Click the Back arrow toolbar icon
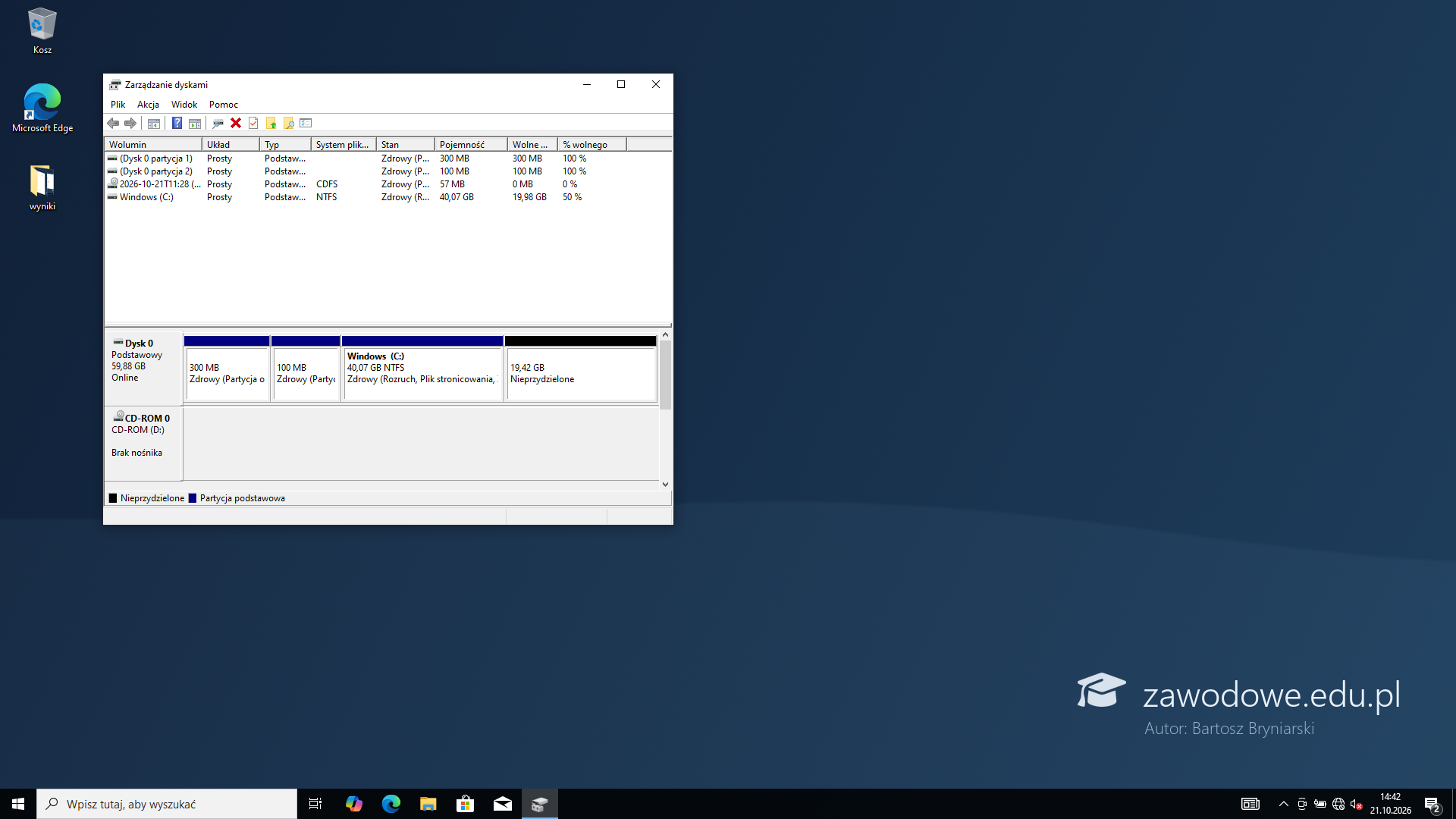 [113, 124]
